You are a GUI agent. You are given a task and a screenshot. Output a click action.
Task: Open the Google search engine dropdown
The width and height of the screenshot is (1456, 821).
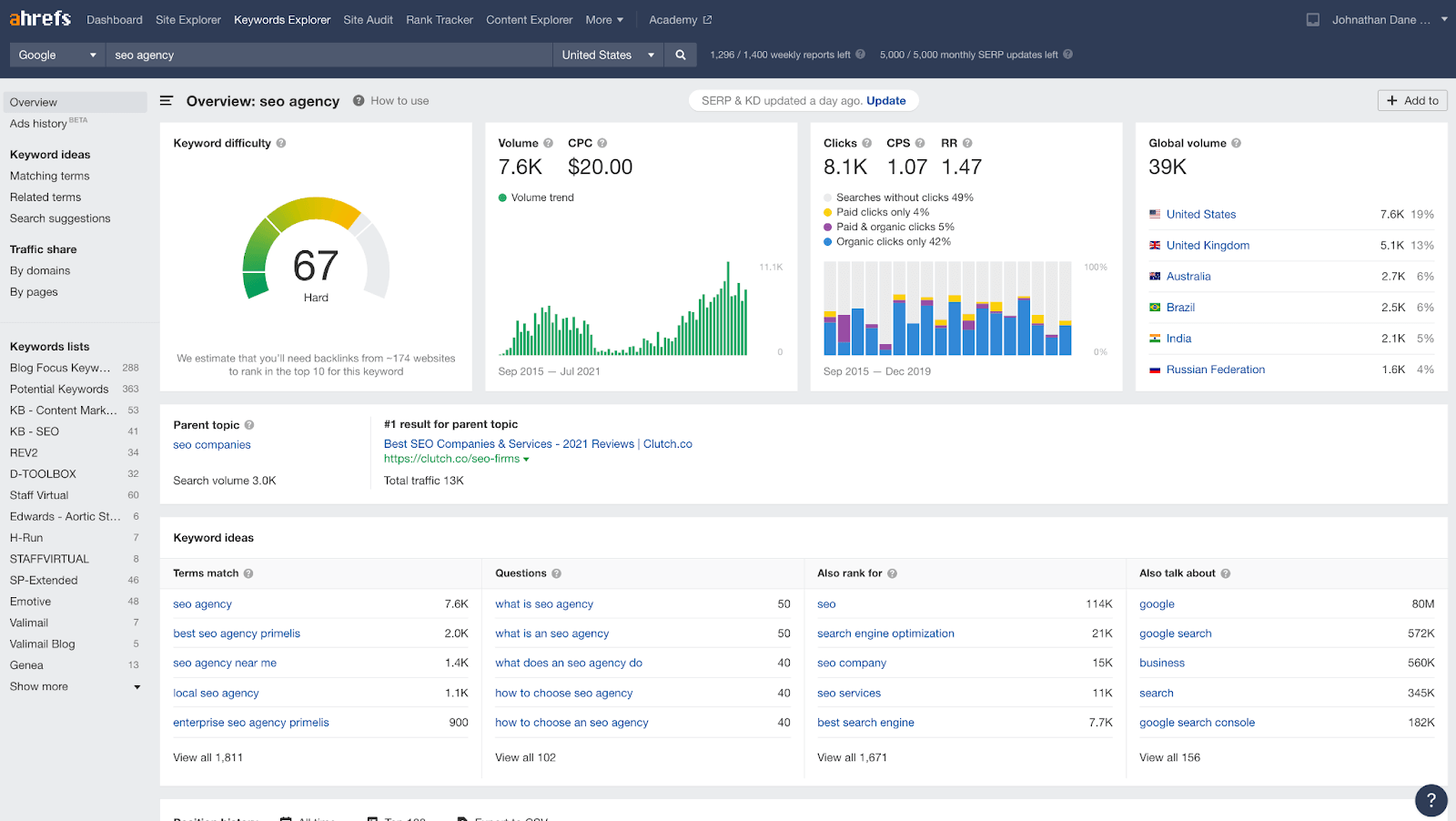click(x=56, y=55)
